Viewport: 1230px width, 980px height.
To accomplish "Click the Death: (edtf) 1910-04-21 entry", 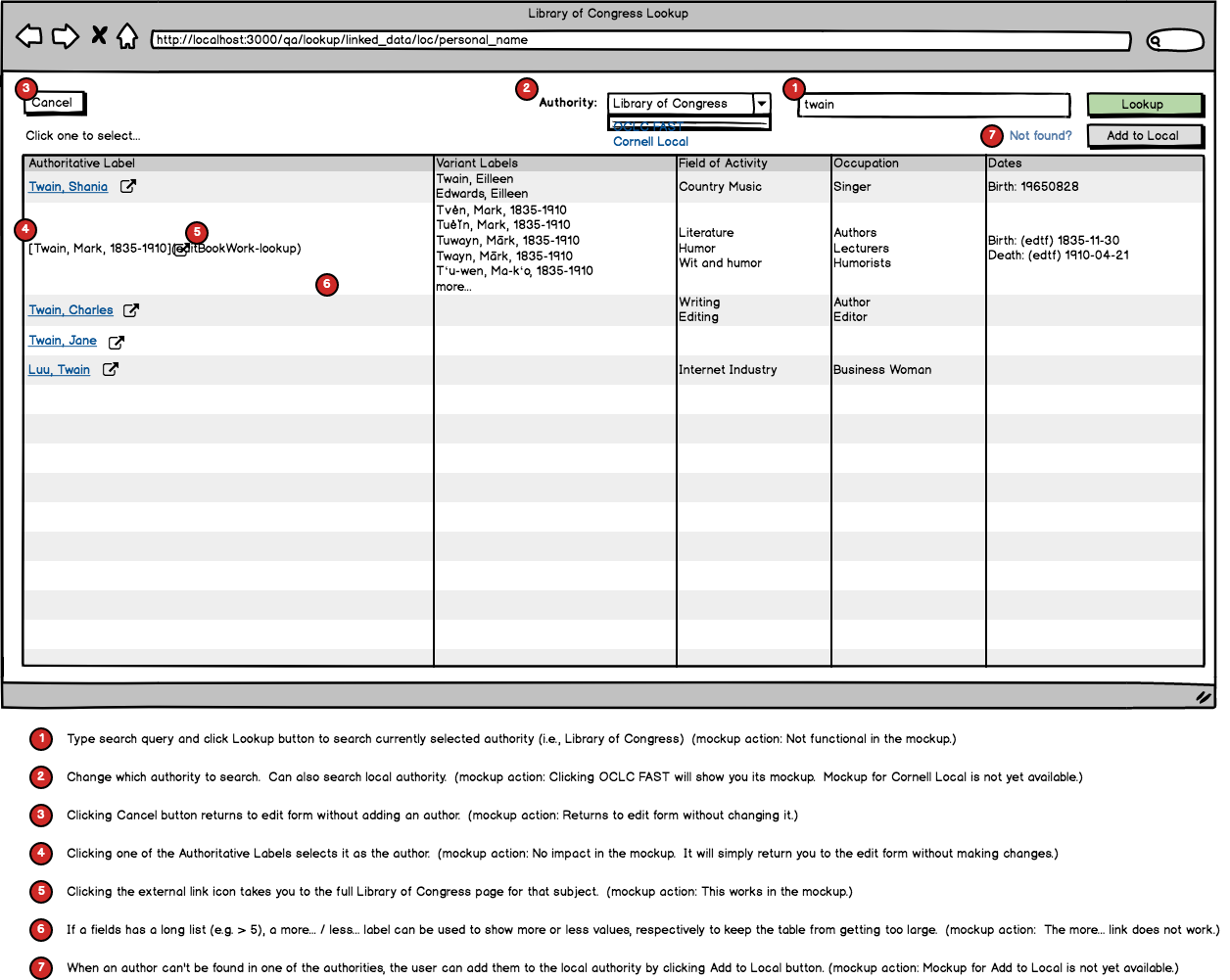I will tap(1059, 256).
